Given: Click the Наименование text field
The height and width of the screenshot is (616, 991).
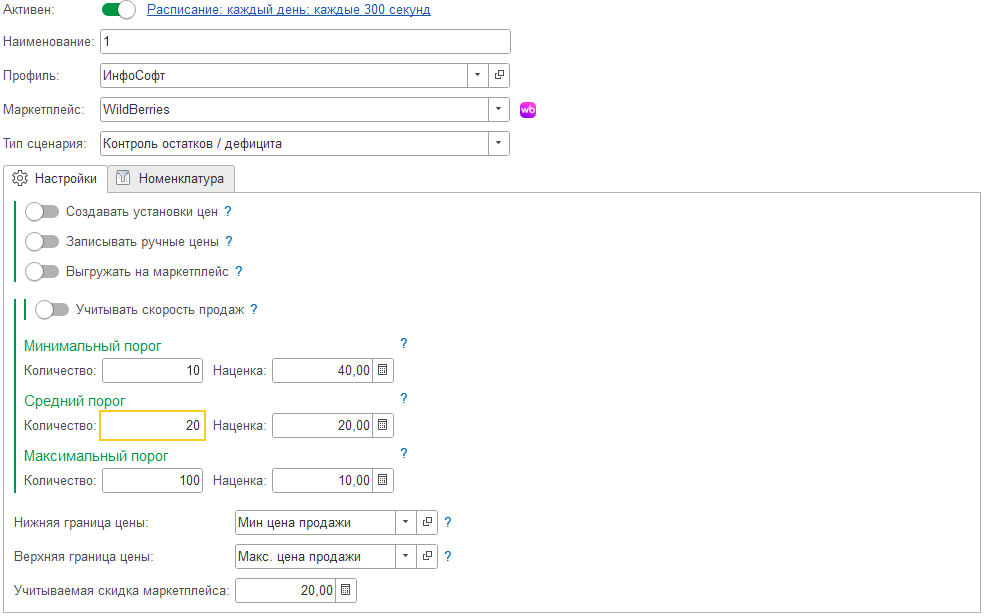Looking at the screenshot, I should coord(305,42).
